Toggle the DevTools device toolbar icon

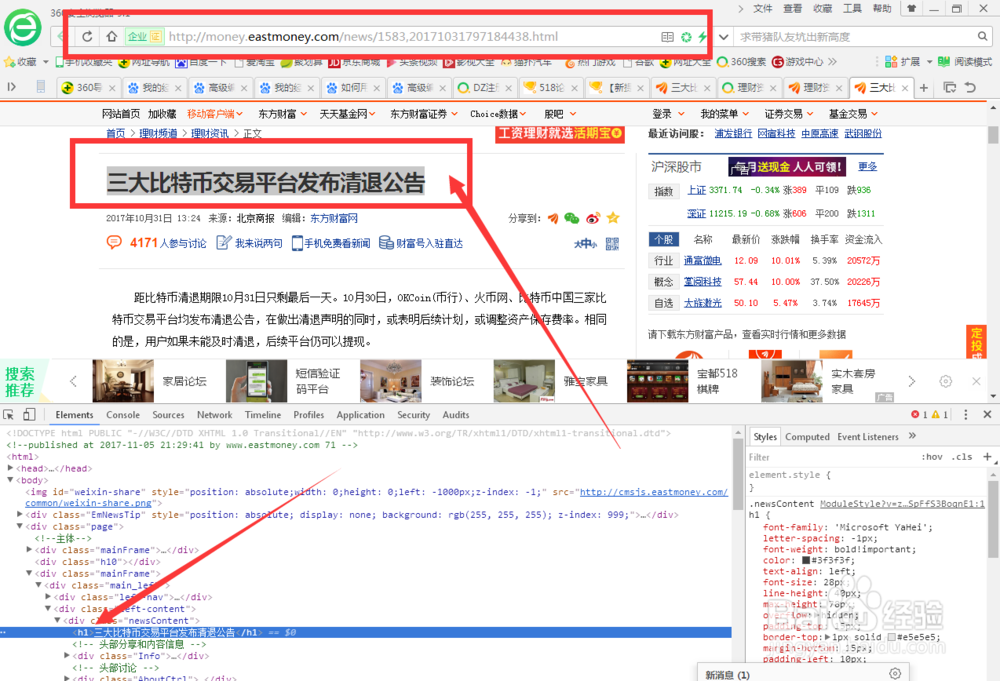pos(29,414)
